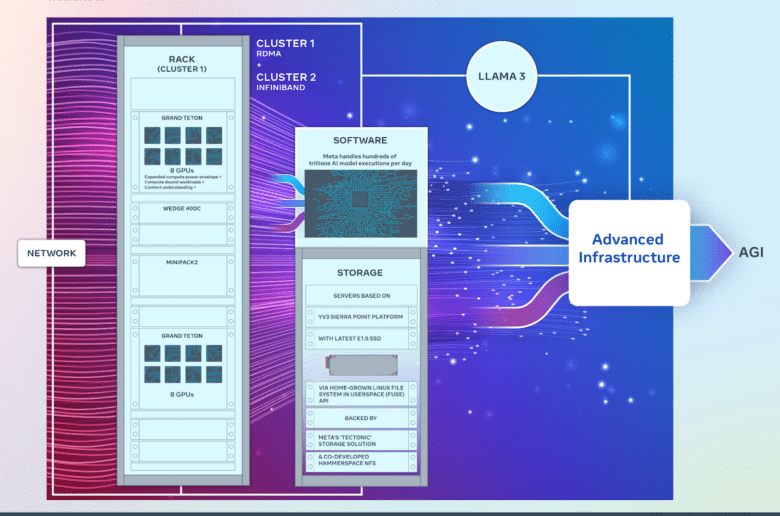780x516 pixels.
Task: Click 'Compute-bound workloads >' line
Action: pos(174,182)
